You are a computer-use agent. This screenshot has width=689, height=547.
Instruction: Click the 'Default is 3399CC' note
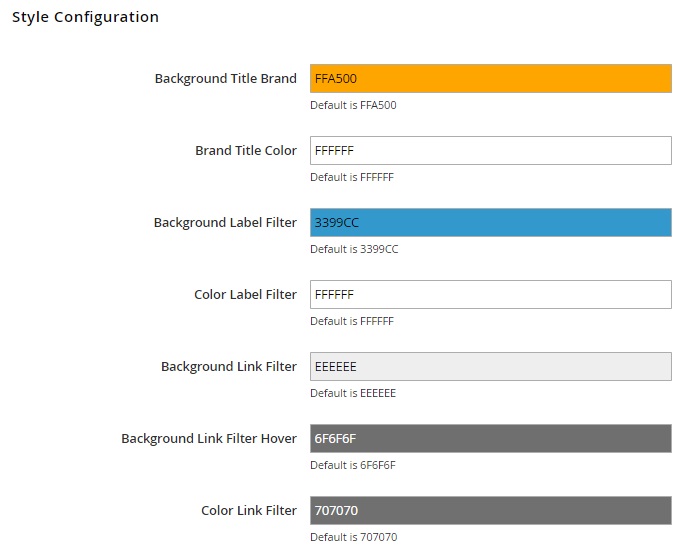click(x=354, y=250)
